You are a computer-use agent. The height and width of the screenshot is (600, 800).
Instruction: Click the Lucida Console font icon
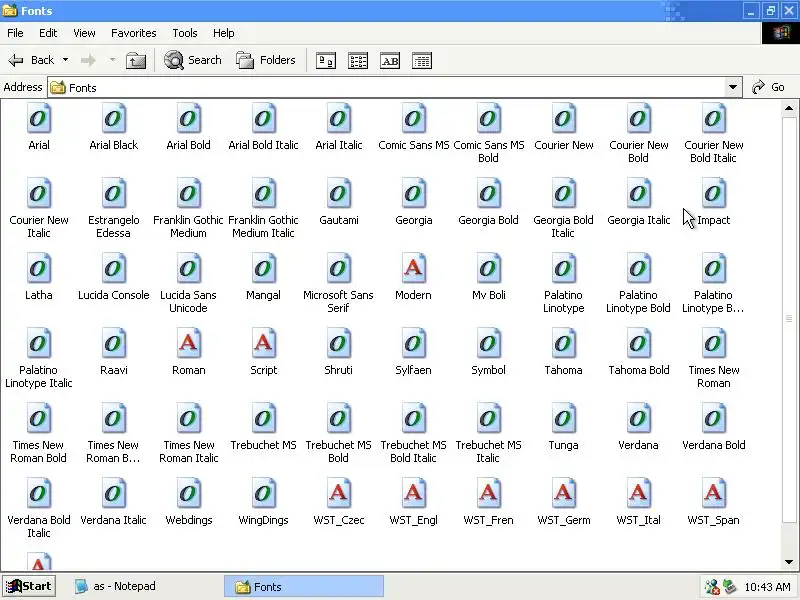114,268
